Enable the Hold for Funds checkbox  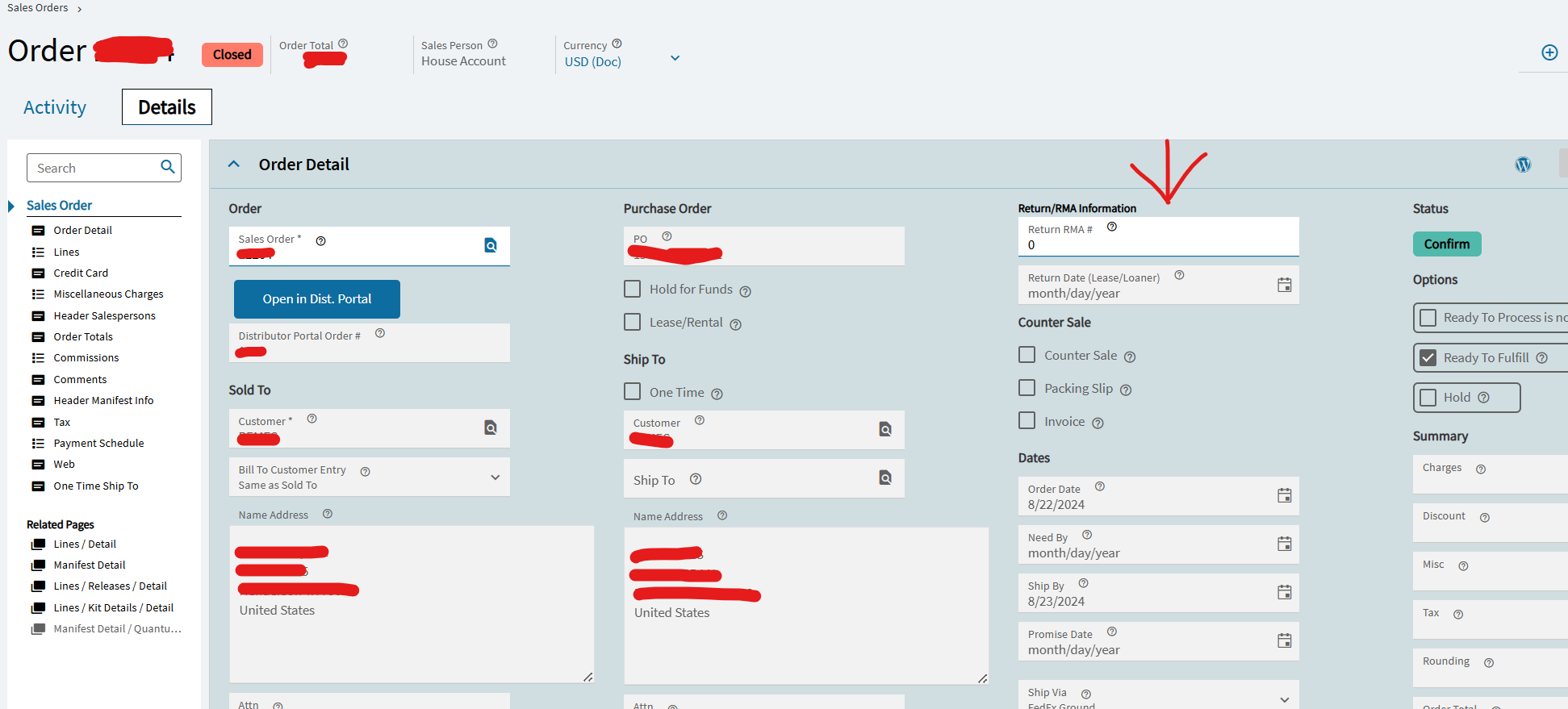633,289
